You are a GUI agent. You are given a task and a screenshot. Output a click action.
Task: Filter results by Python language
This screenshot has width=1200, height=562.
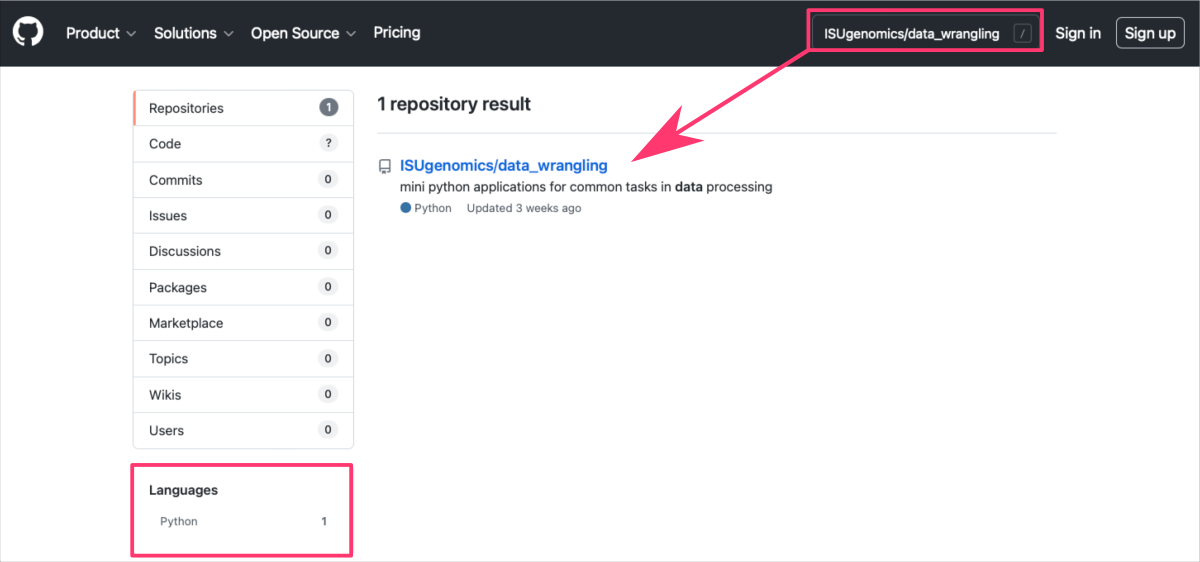(180, 521)
